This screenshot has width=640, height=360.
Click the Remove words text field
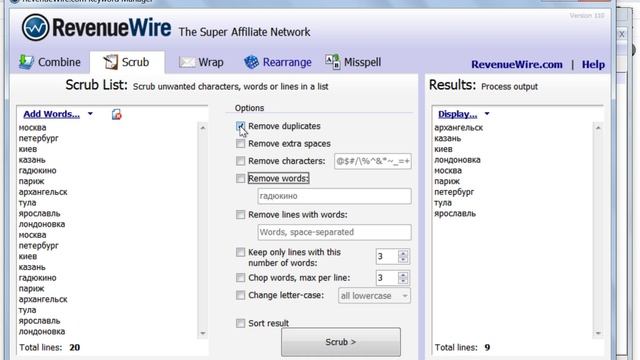pos(334,196)
